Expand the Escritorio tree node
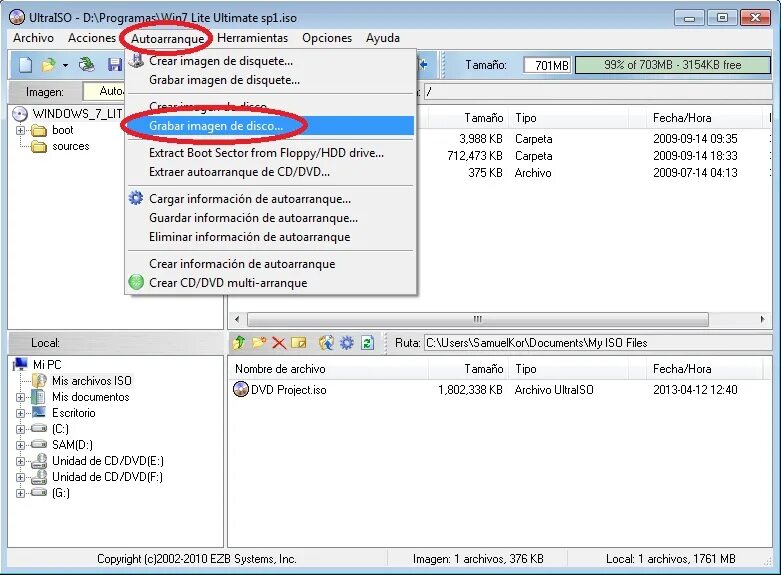 point(20,413)
